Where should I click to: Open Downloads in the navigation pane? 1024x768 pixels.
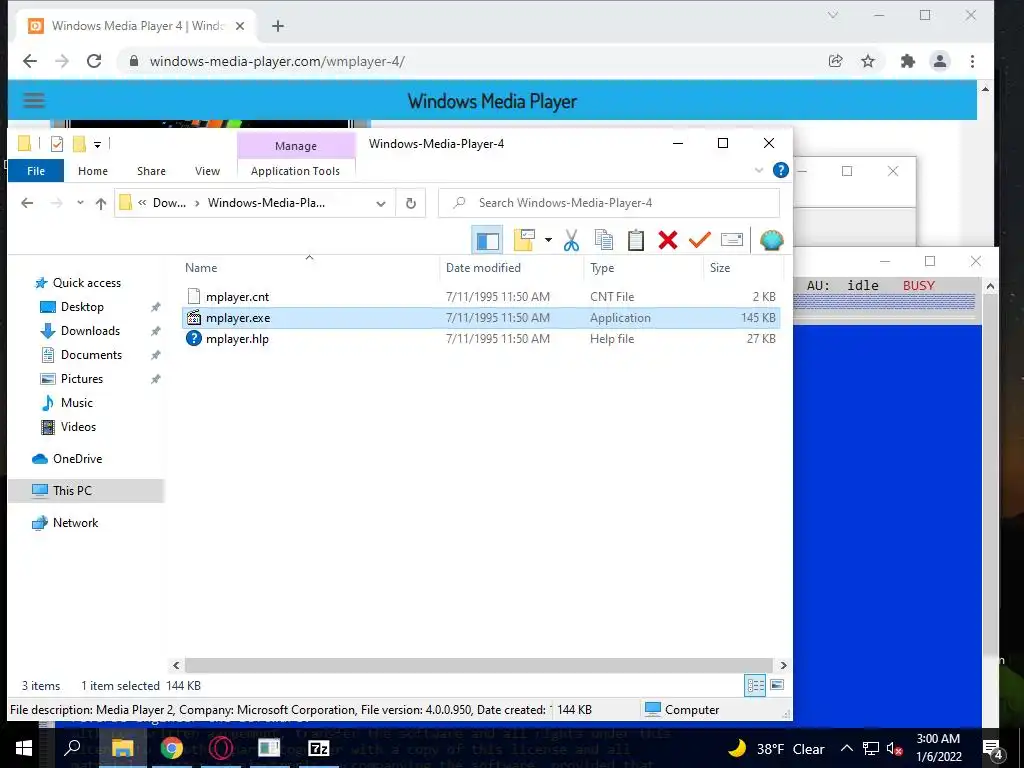[x=90, y=331]
